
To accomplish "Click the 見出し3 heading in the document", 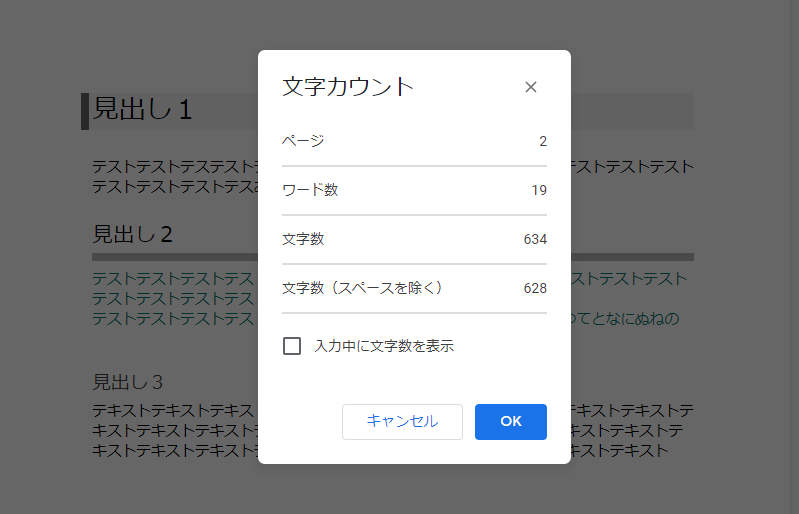I will 127,382.
